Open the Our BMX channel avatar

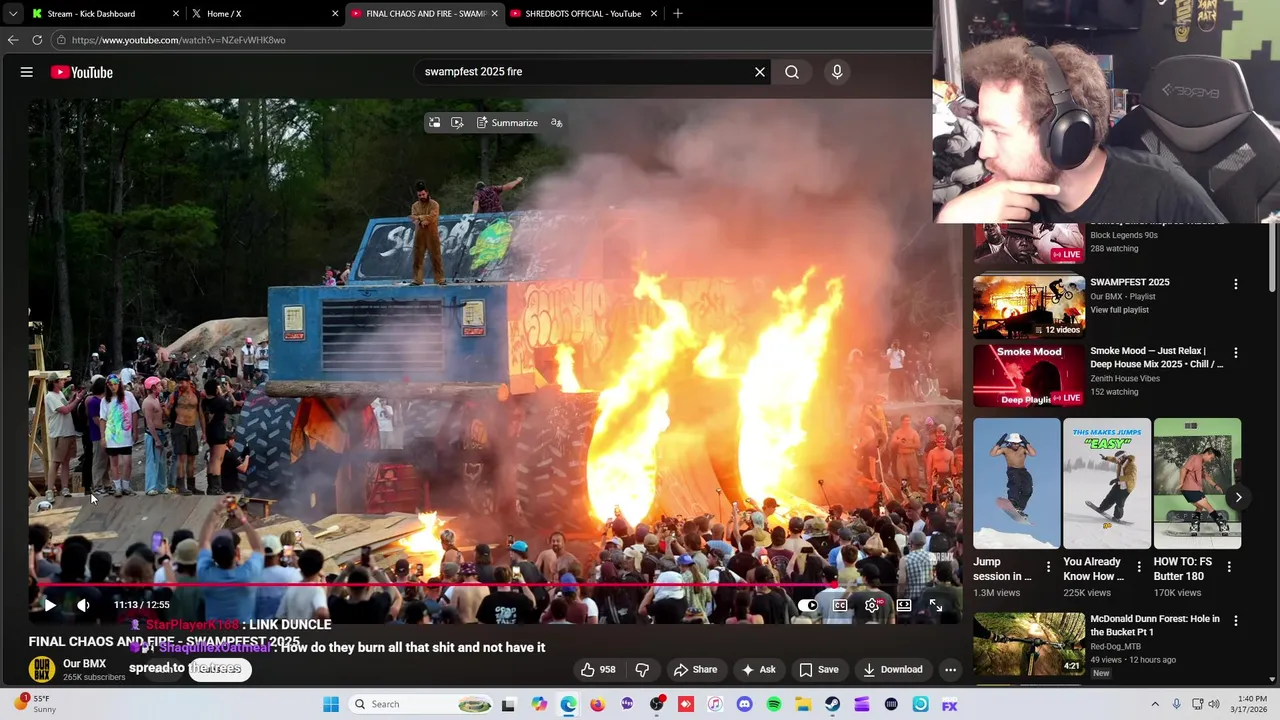[x=42, y=669]
